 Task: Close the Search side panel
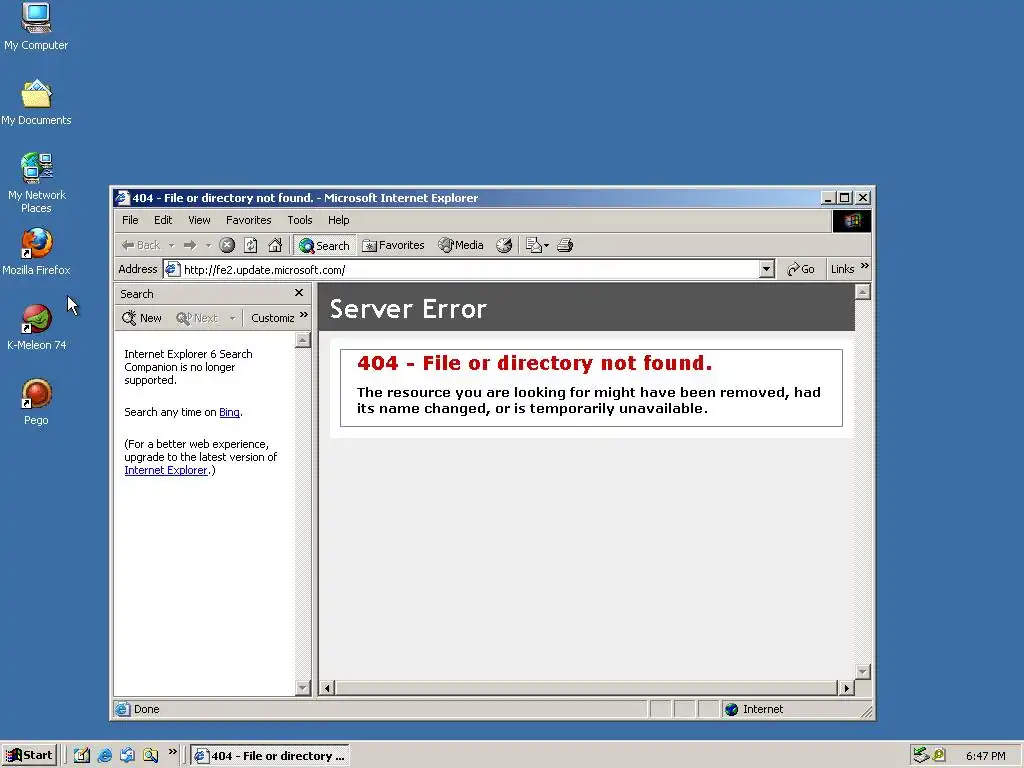click(x=299, y=293)
